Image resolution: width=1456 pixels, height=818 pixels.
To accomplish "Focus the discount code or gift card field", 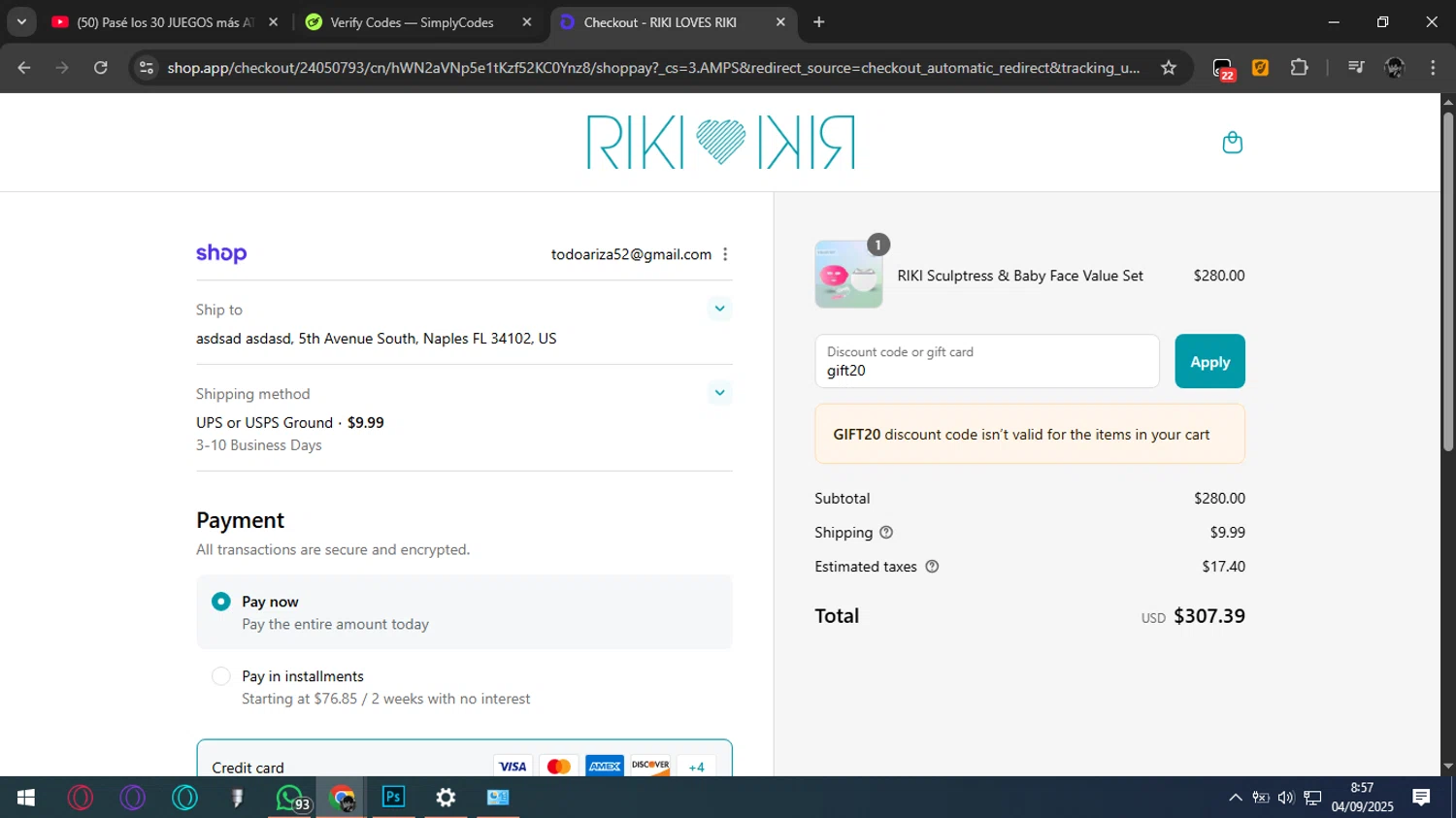I will pyautogui.click(x=987, y=361).
